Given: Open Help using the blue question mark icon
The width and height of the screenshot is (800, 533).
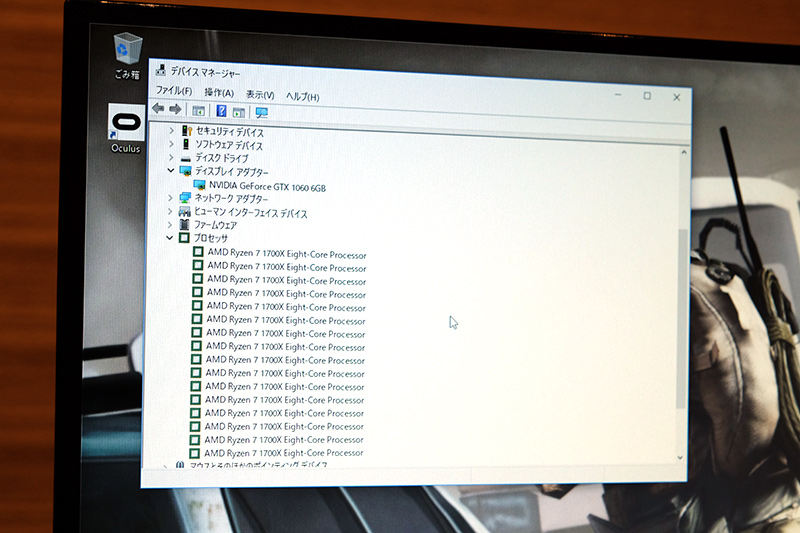Looking at the screenshot, I should (x=221, y=111).
